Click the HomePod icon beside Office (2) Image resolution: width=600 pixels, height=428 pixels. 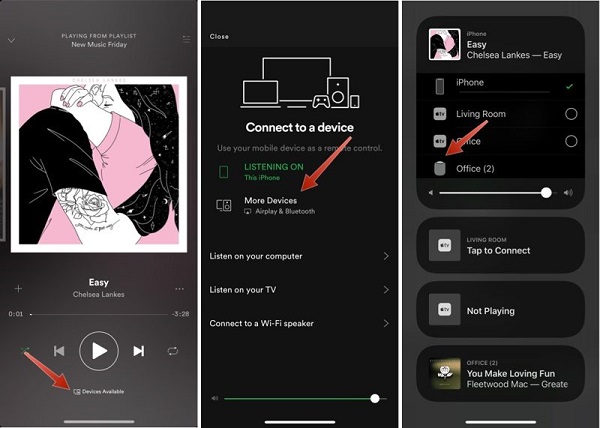coord(440,169)
